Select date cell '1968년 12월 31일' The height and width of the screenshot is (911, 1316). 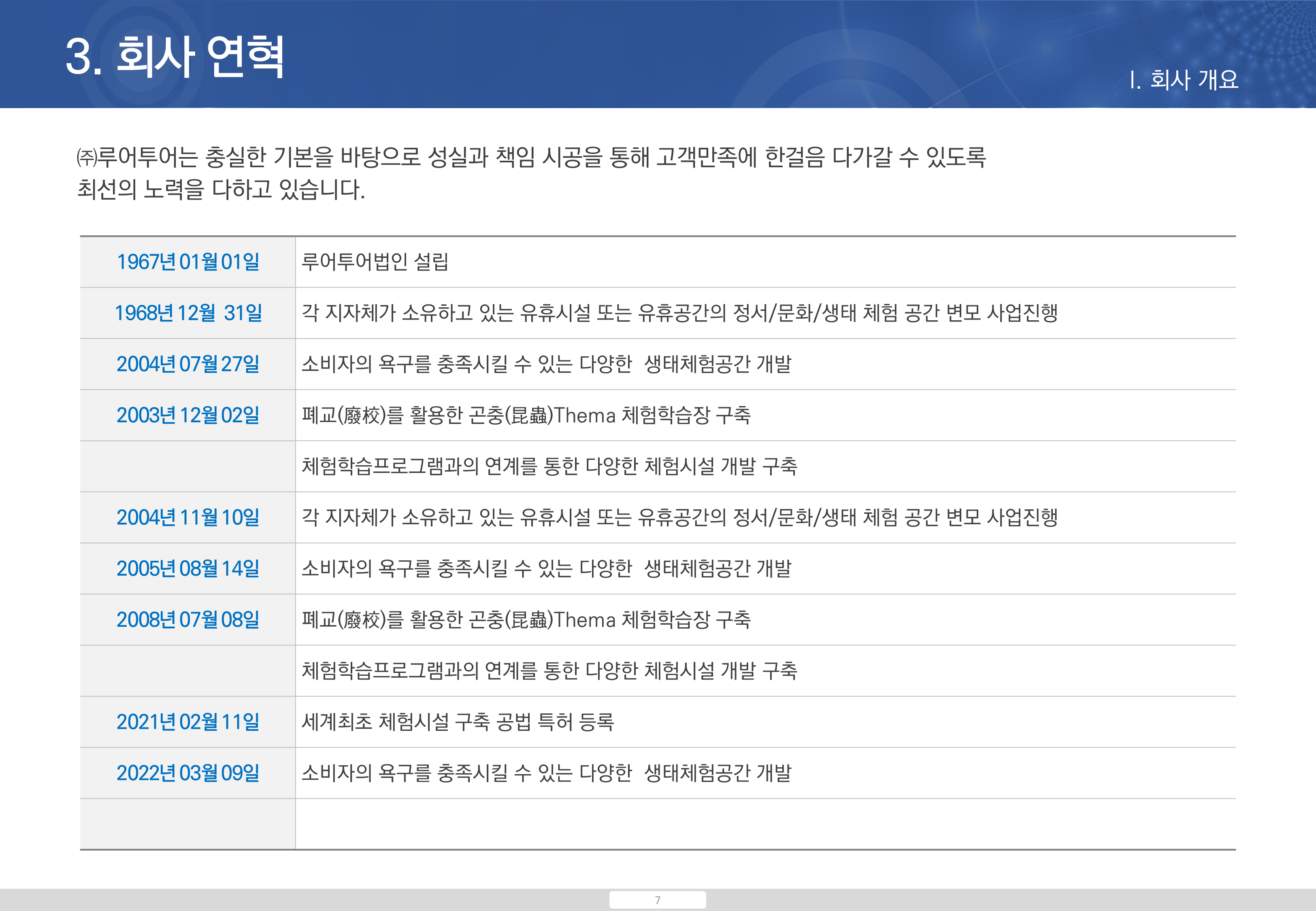188,313
